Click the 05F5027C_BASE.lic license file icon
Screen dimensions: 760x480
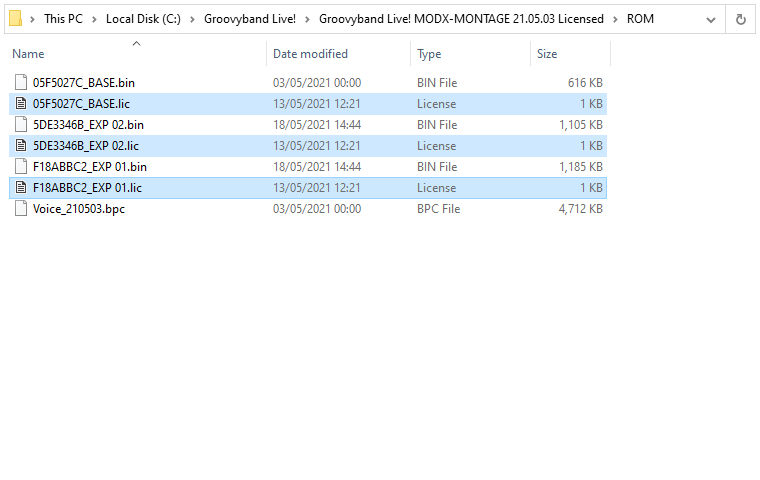click(x=21, y=103)
